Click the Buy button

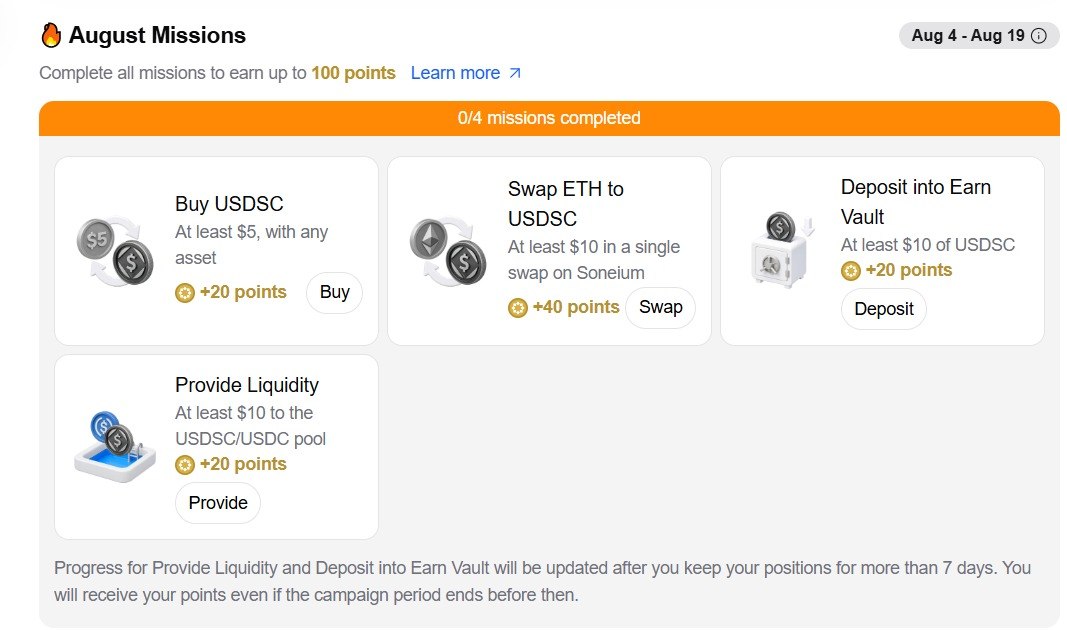334,293
